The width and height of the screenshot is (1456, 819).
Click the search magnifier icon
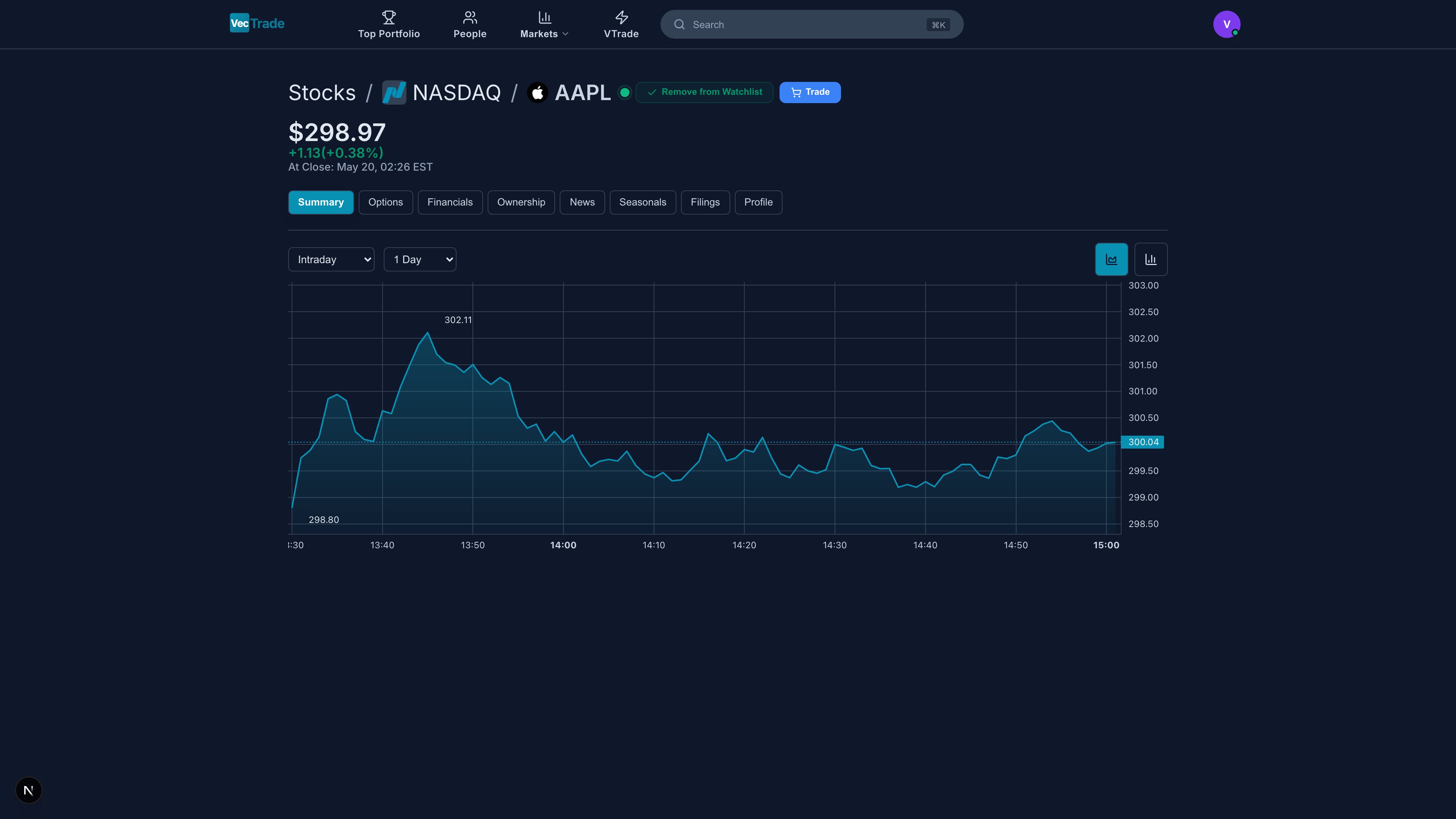[679, 24]
